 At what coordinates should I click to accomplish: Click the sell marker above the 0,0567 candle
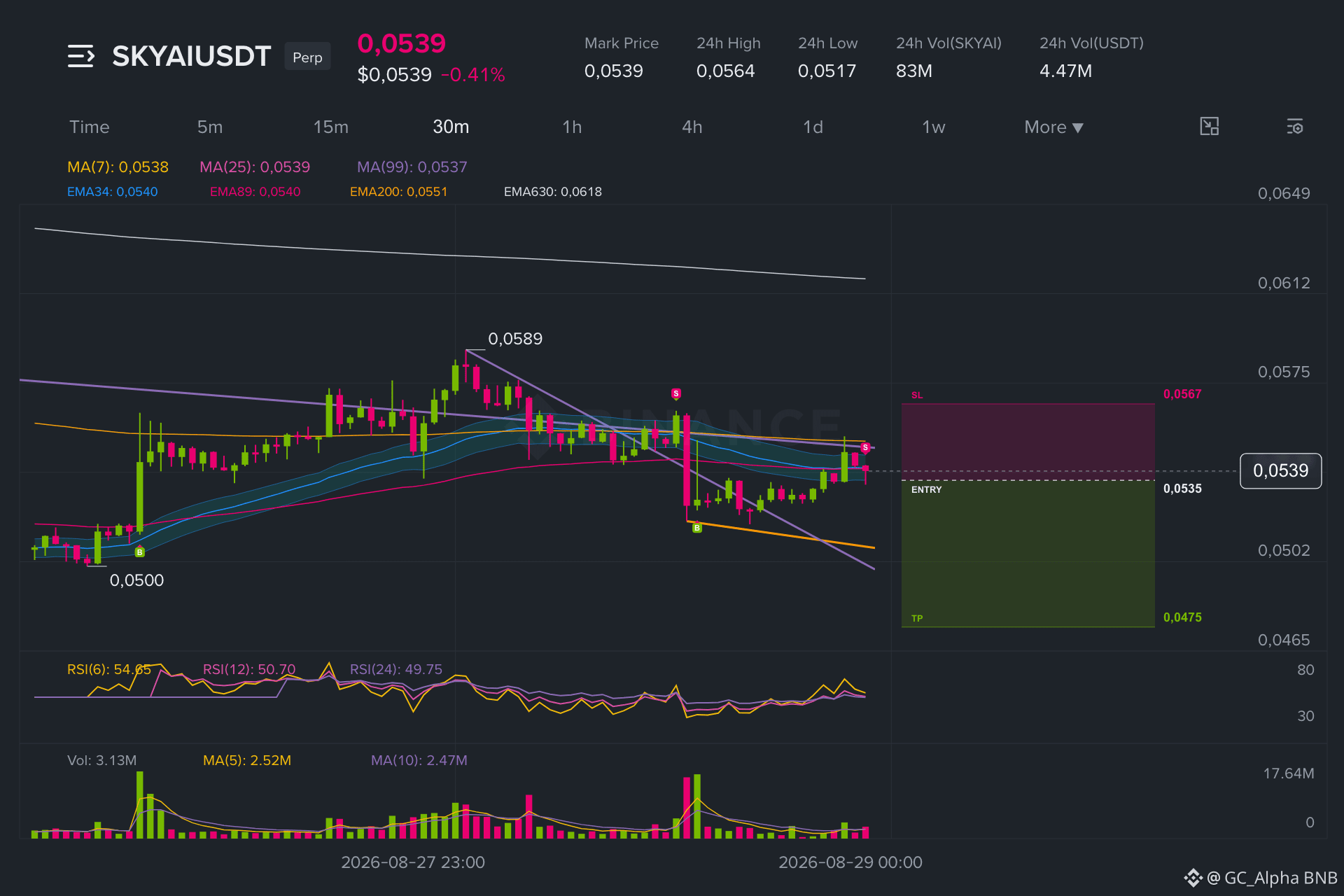click(x=676, y=393)
